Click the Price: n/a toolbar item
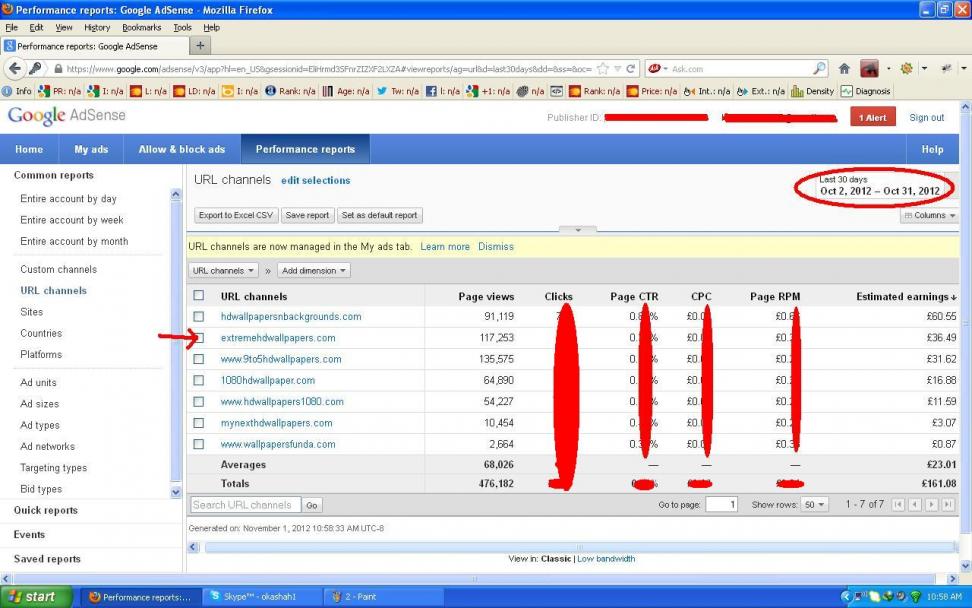The height and width of the screenshot is (608, 972). pos(652,91)
